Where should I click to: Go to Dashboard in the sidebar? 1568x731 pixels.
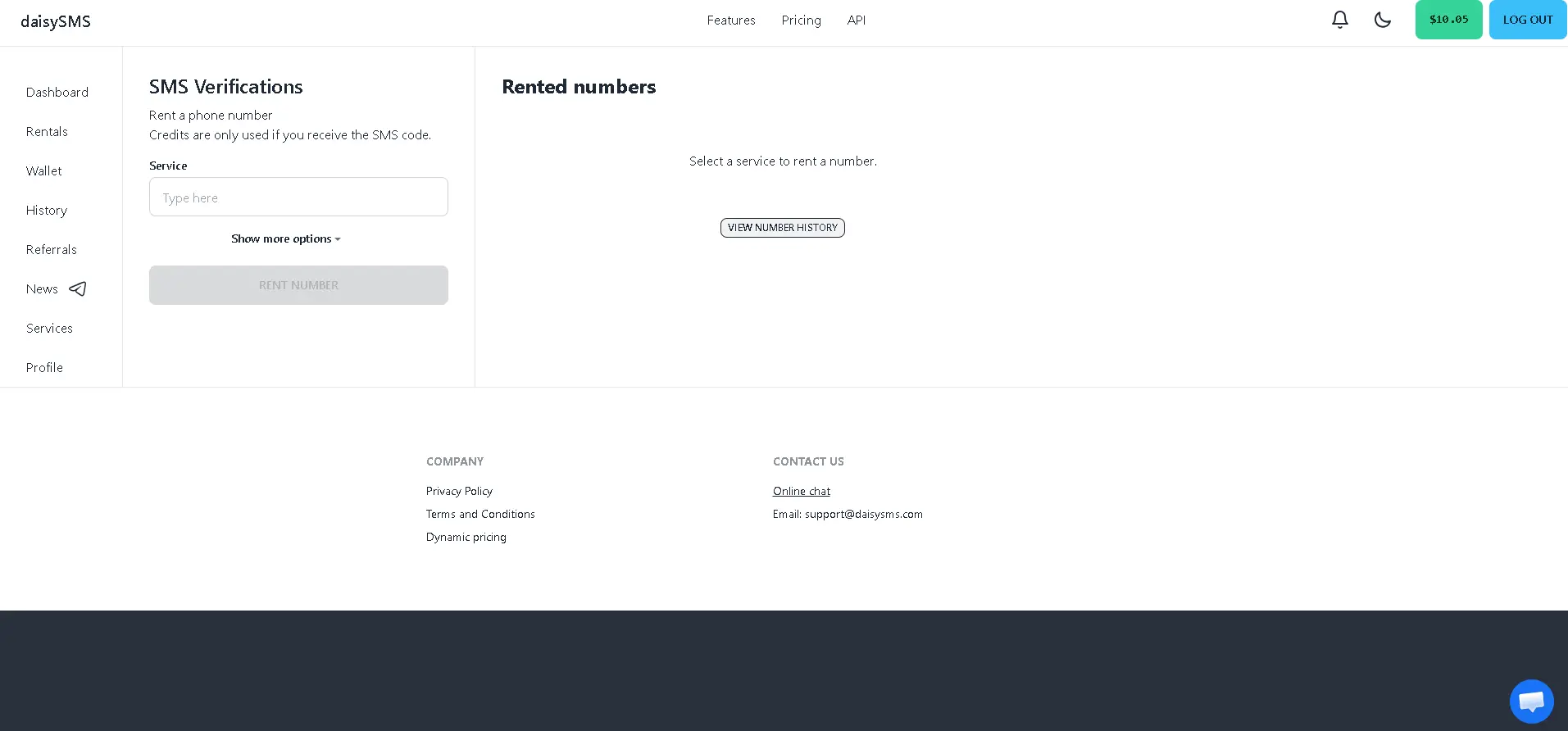tap(57, 92)
